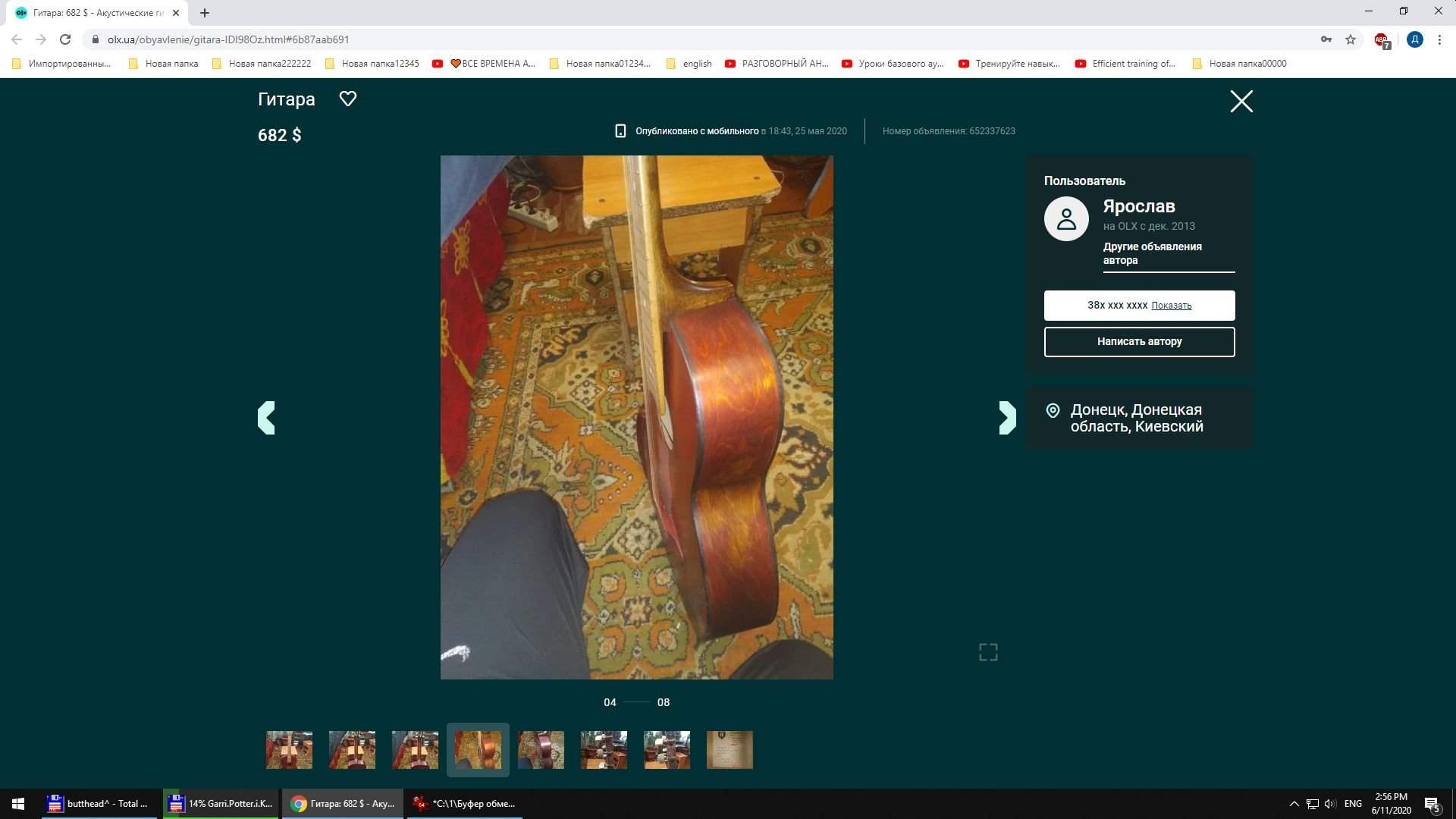The height and width of the screenshot is (819, 1456).
Task: Open the Windows Start menu
Action: click(x=18, y=804)
